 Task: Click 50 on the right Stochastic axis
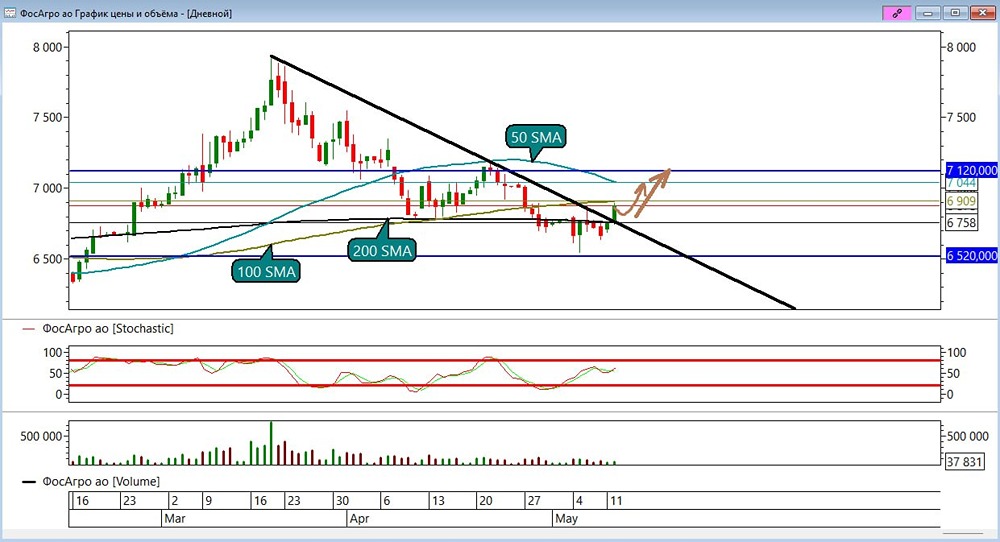pyautogui.click(x=953, y=374)
